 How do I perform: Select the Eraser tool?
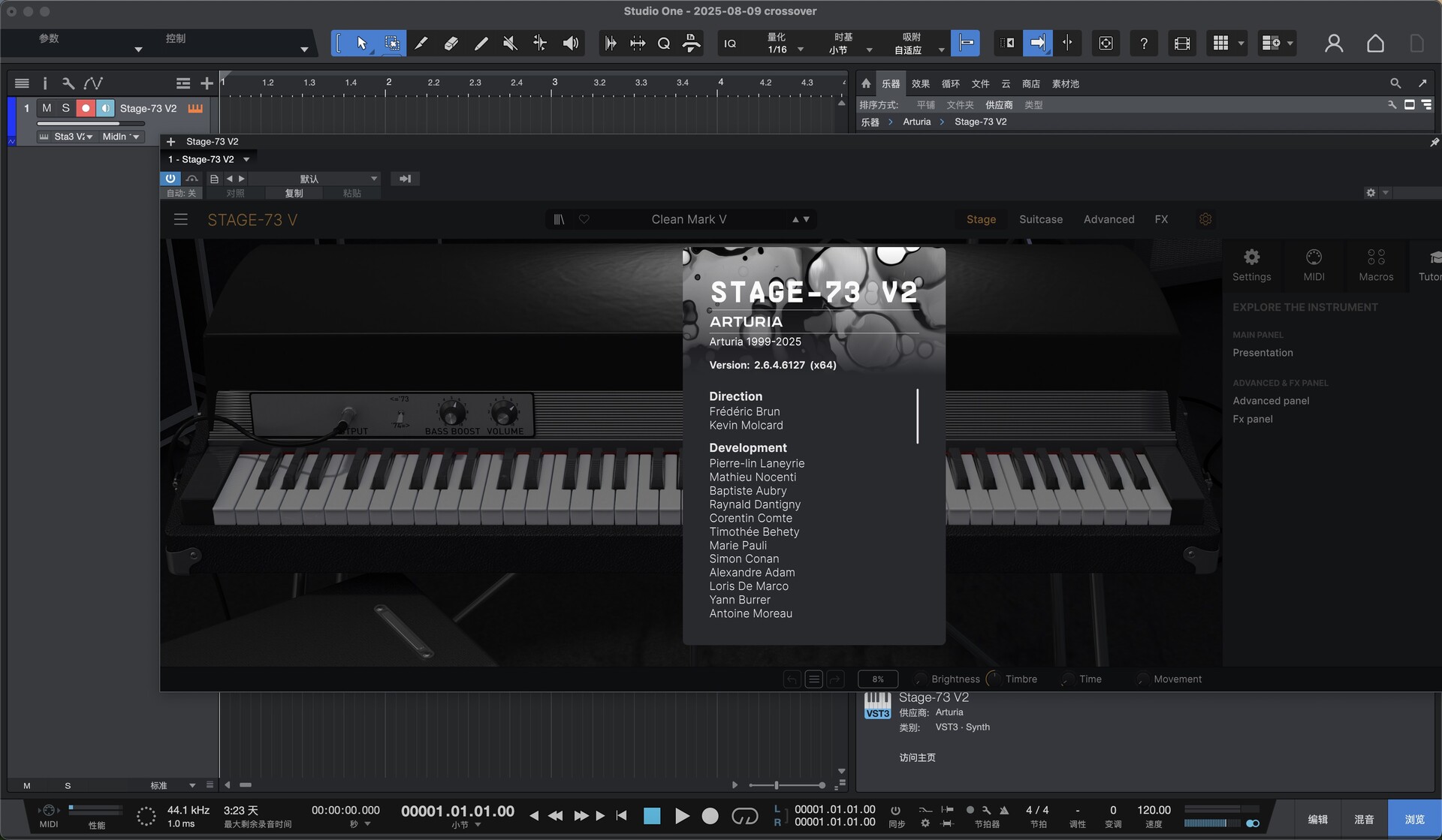point(451,44)
